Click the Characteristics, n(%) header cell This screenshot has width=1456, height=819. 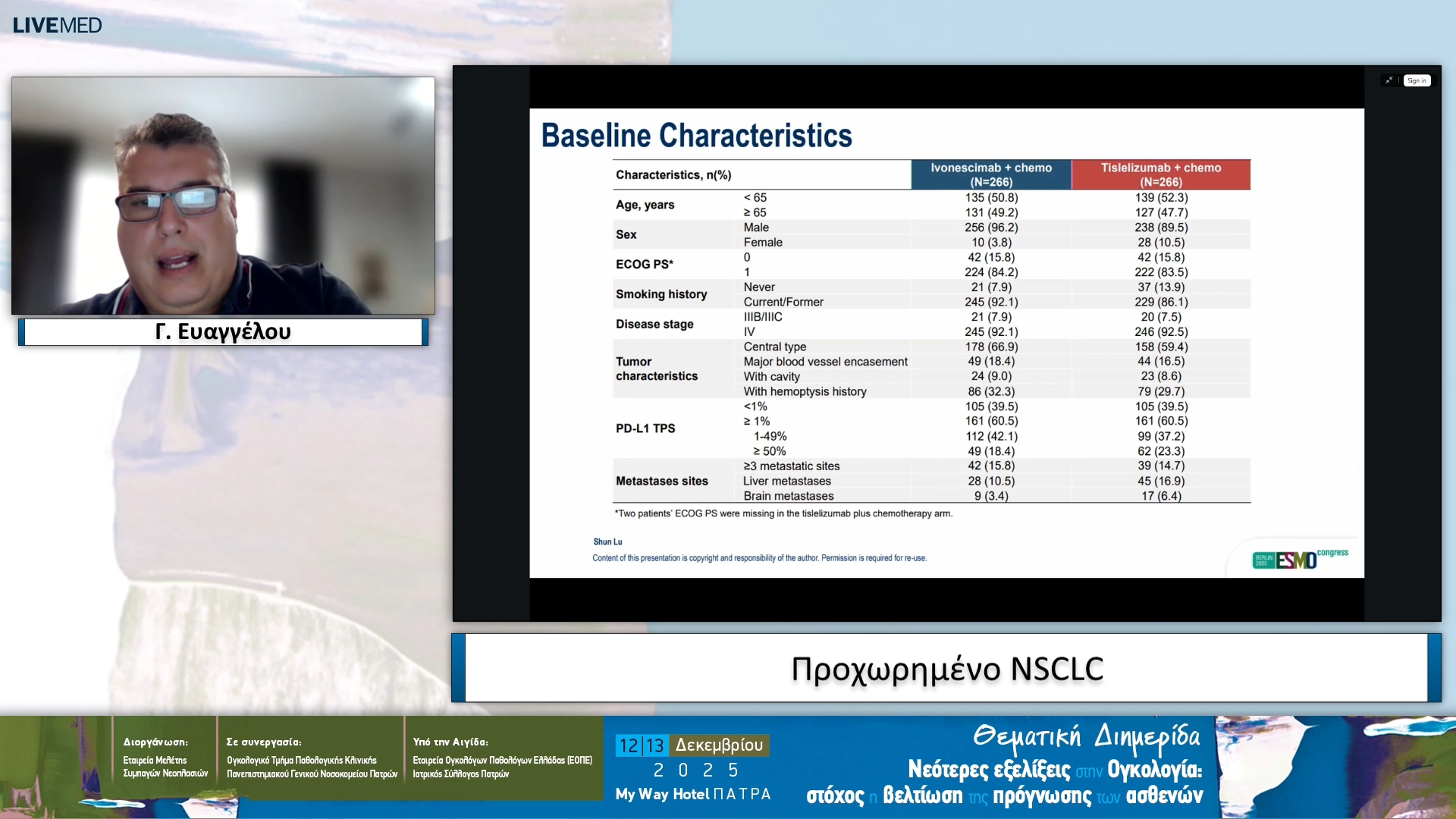(673, 175)
